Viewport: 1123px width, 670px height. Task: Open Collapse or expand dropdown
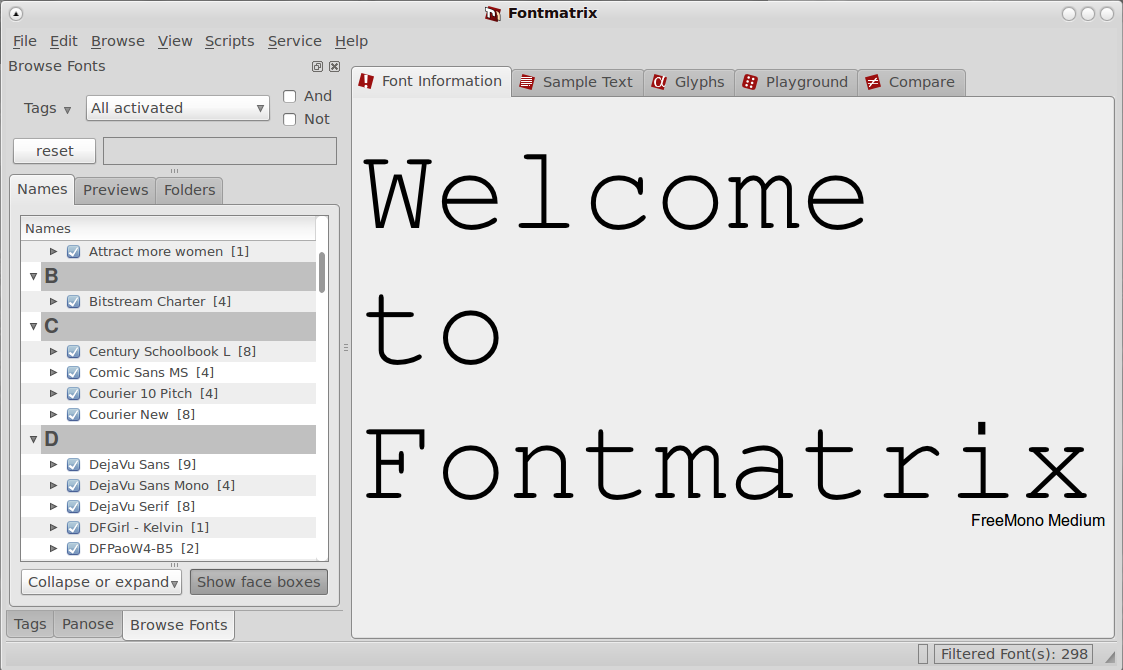click(102, 582)
